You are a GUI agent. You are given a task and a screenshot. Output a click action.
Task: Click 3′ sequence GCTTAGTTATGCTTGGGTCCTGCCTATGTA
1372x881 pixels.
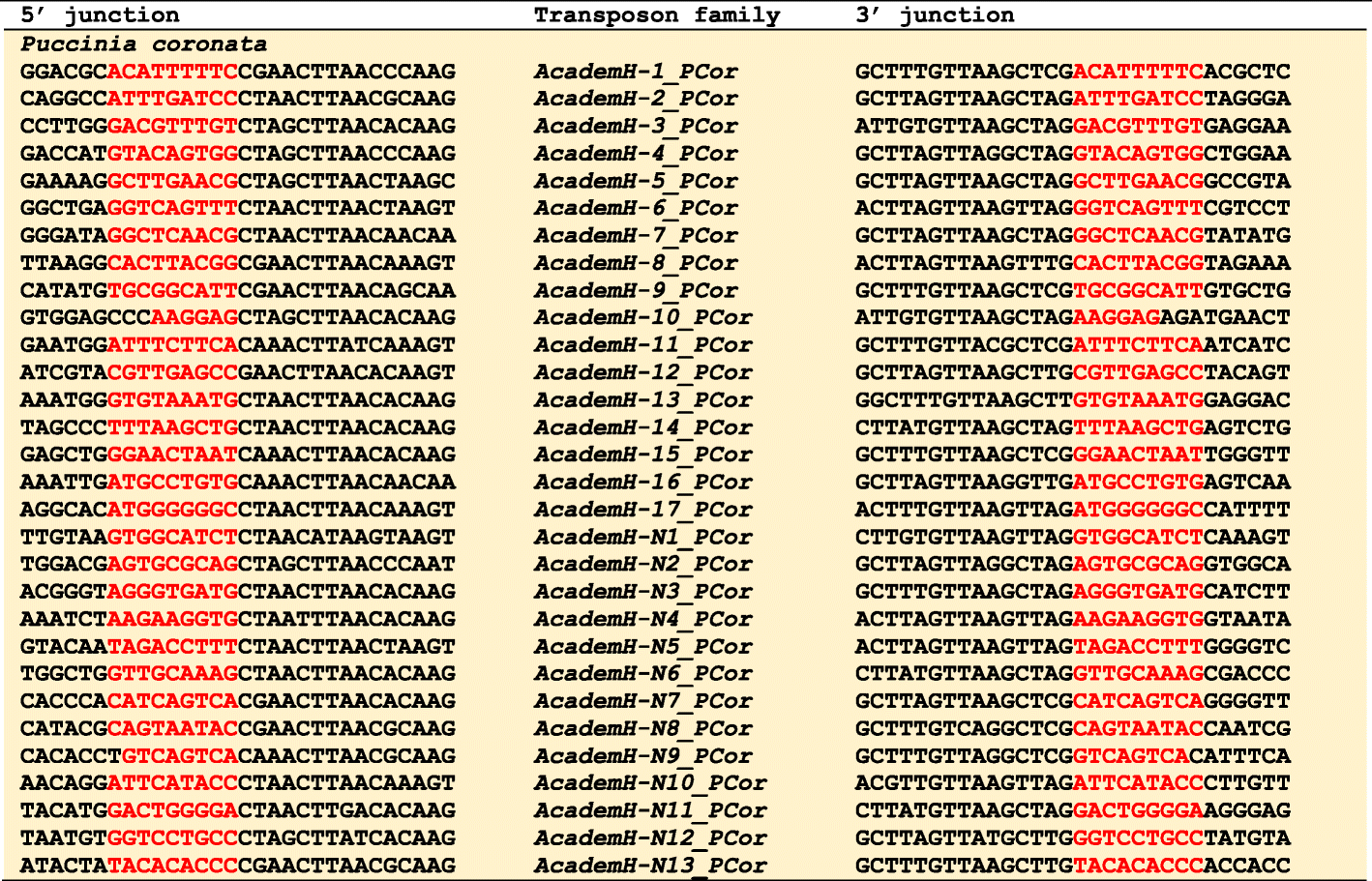click(1073, 838)
